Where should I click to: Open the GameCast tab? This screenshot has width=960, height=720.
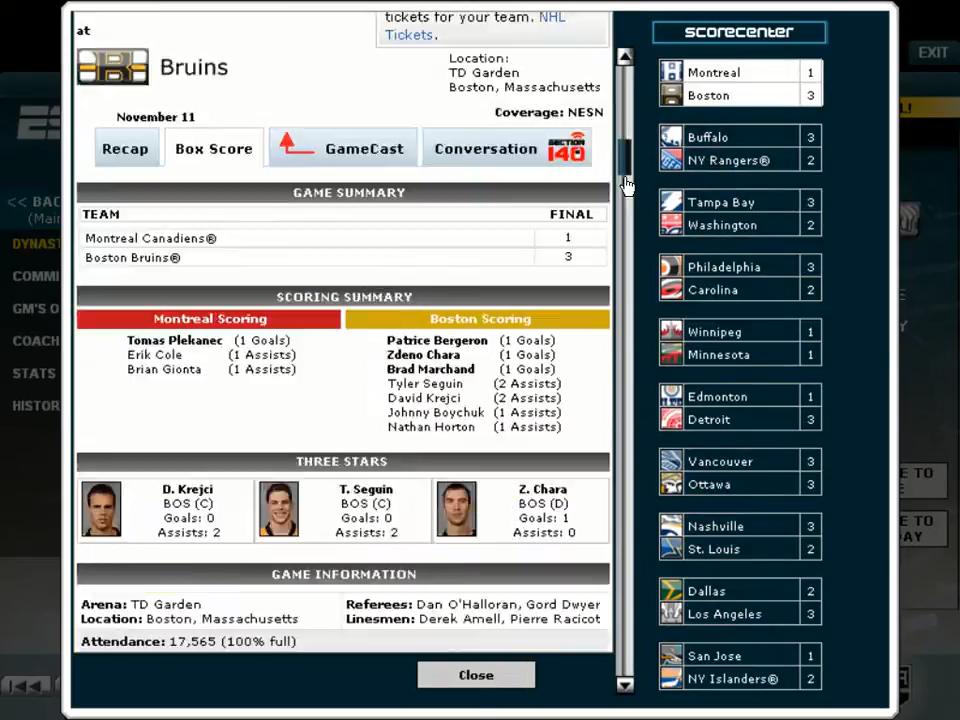342,148
